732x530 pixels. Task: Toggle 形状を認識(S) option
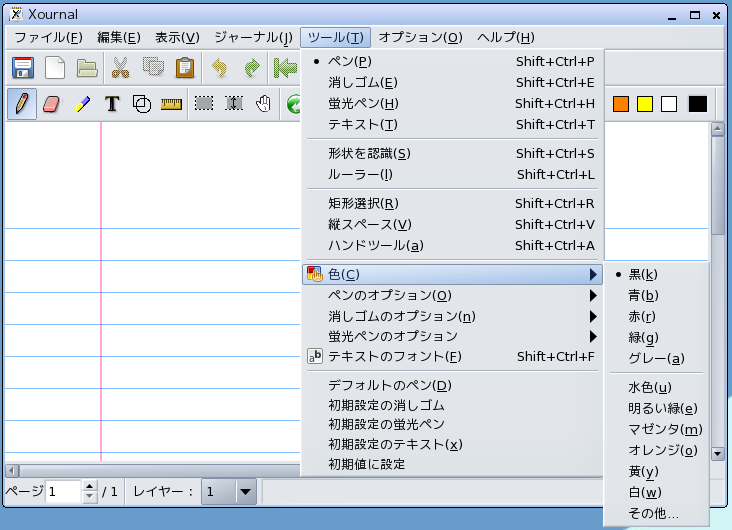coord(452,154)
